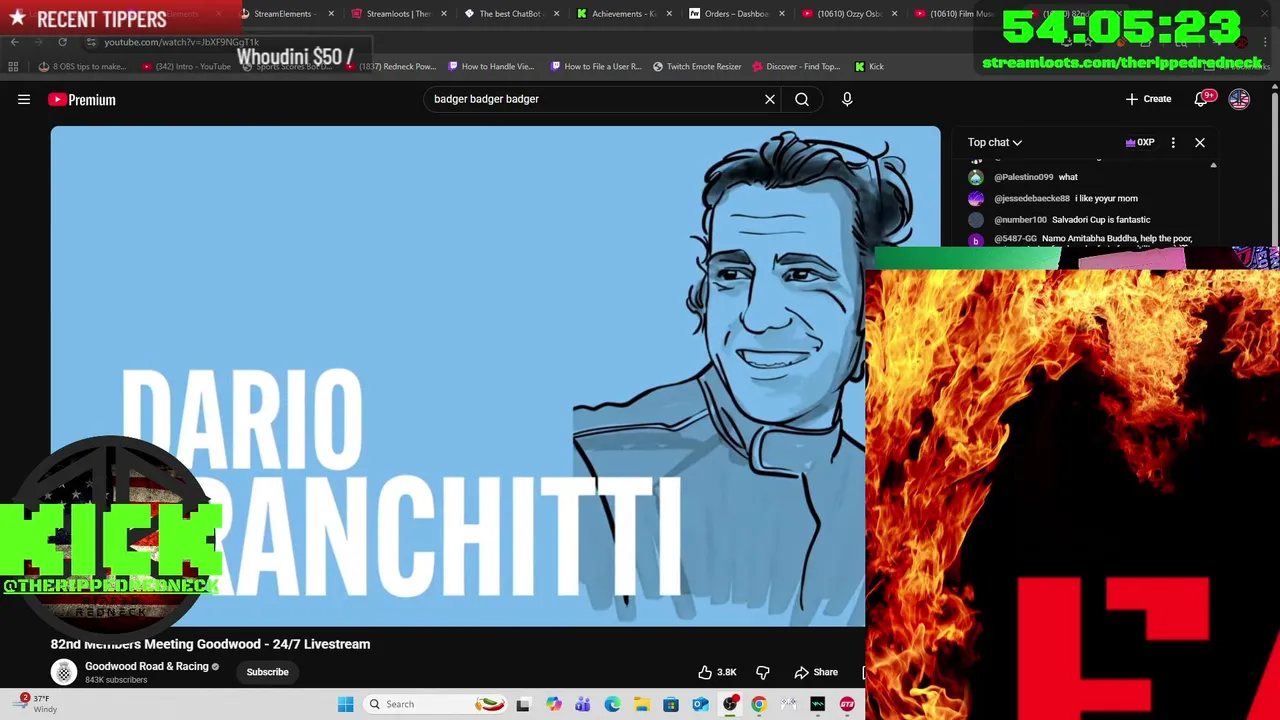
Task: Open the Twitch Emote Resizer bookmark
Action: 697,66
